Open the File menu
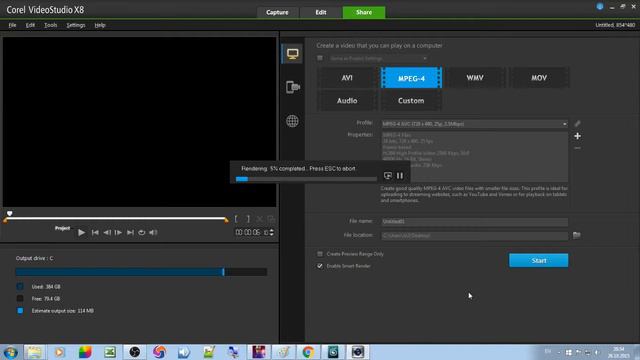Image resolution: width=640 pixels, height=360 pixels. pyautogui.click(x=13, y=25)
